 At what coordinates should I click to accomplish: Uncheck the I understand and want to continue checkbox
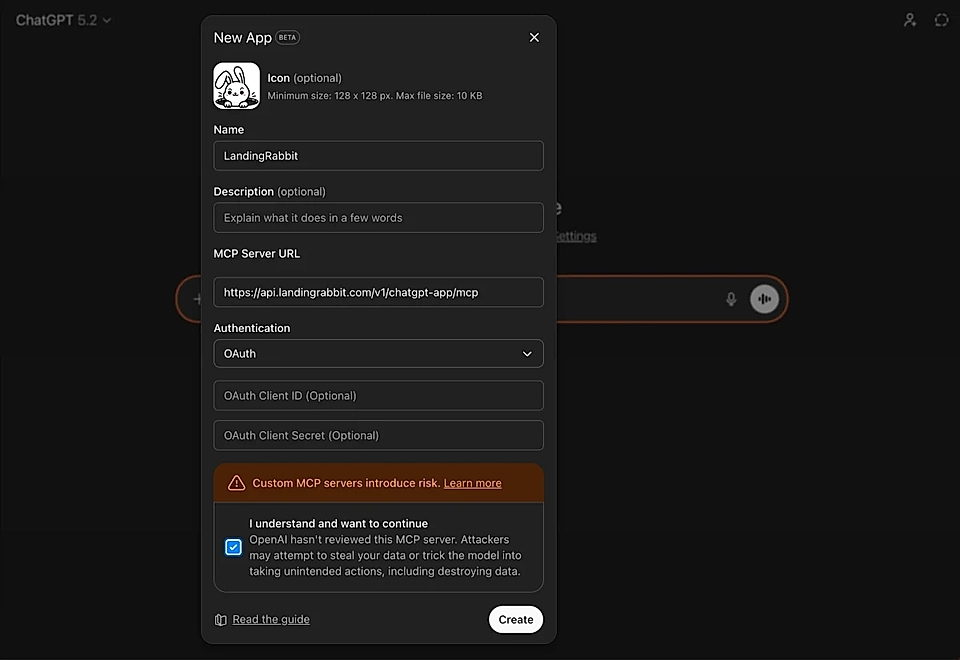coord(233,547)
